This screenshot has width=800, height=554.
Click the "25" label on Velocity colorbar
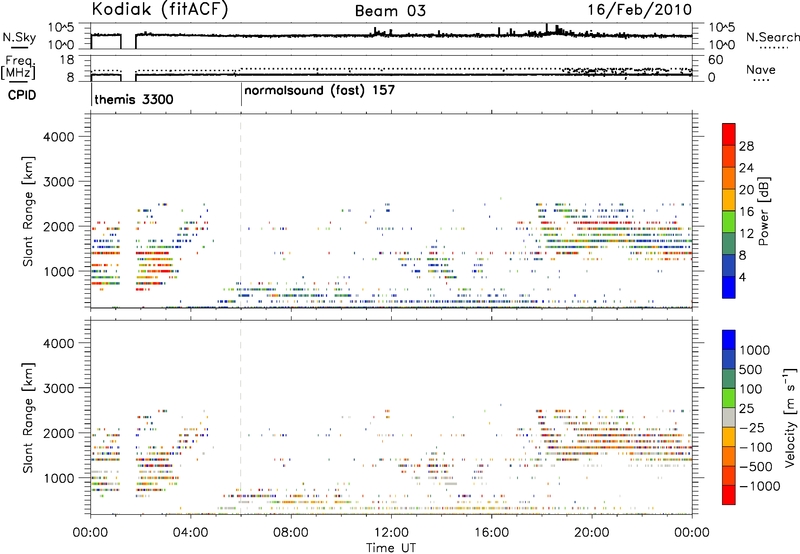point(747,409)
